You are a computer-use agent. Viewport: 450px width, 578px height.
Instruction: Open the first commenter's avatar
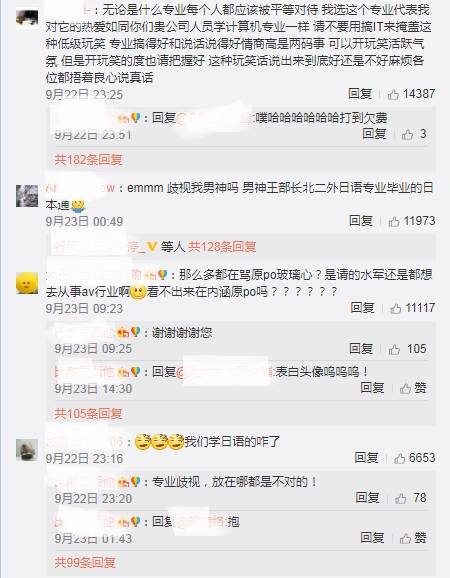click(27, 20)
